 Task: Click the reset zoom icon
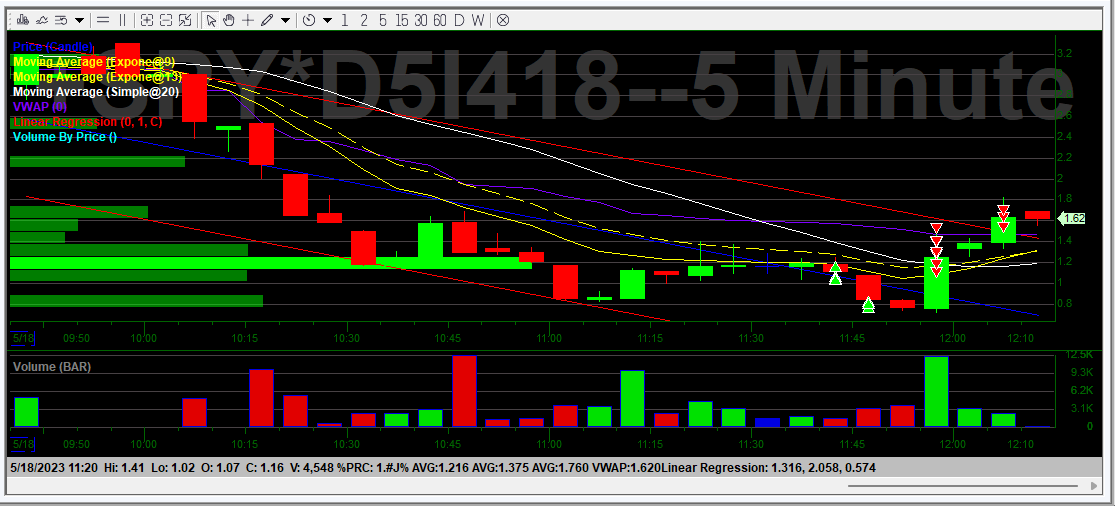coord(185,20)
